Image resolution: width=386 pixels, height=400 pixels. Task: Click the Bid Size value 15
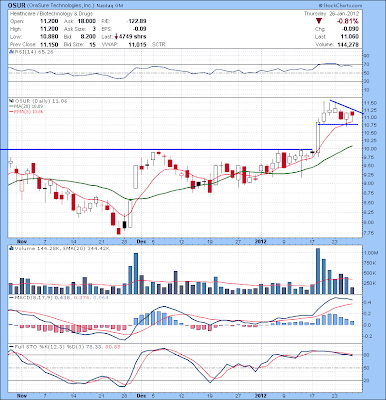(93, 44)
